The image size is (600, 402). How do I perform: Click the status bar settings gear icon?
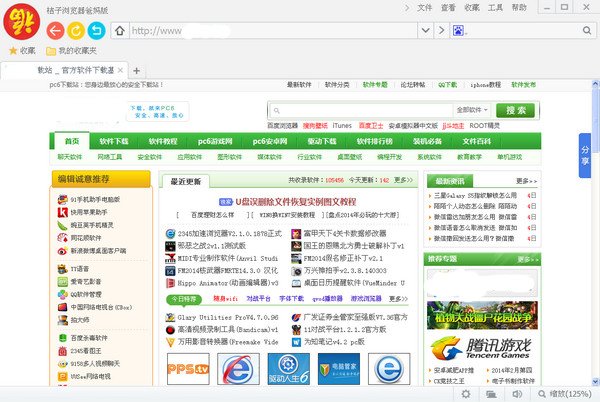pos(466,394)
